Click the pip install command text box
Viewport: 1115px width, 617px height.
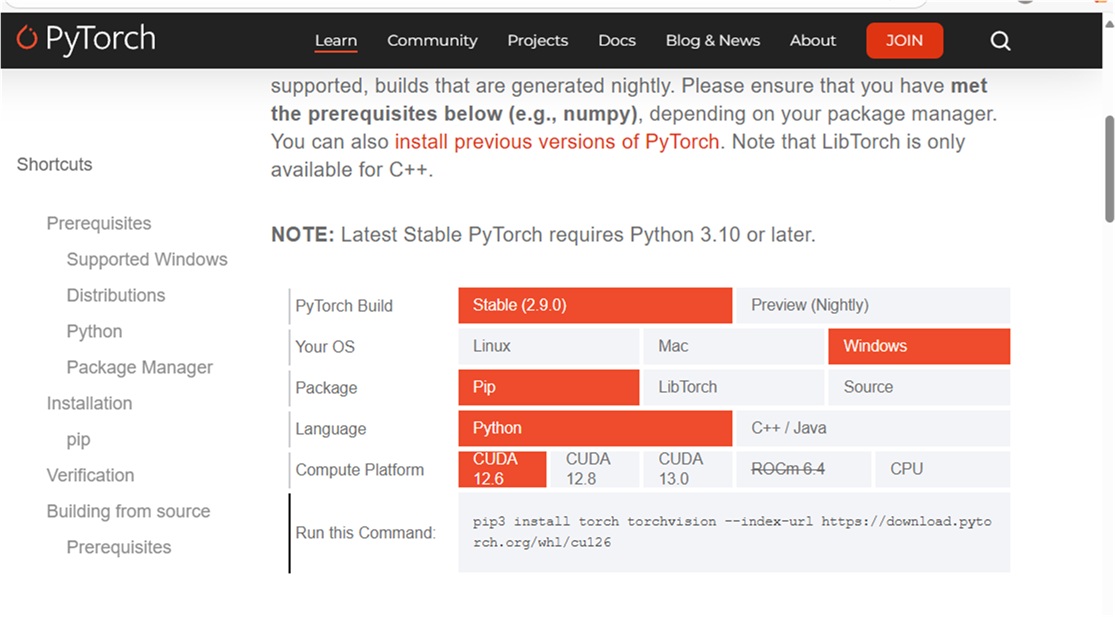pyautogui.click(x=733, y=532)
